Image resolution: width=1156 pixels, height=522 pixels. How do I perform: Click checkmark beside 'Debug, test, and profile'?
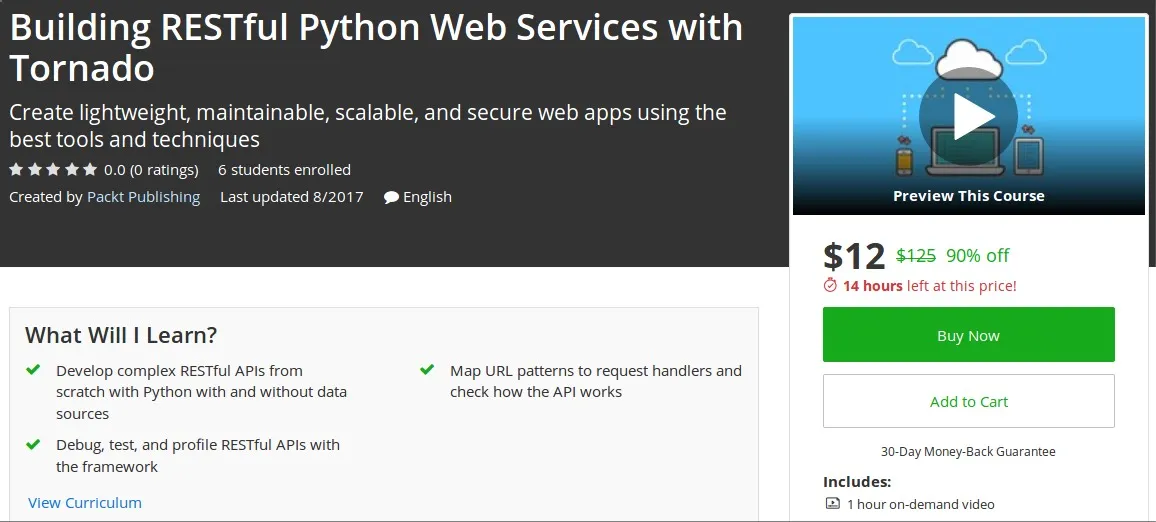tap(33, 444)
